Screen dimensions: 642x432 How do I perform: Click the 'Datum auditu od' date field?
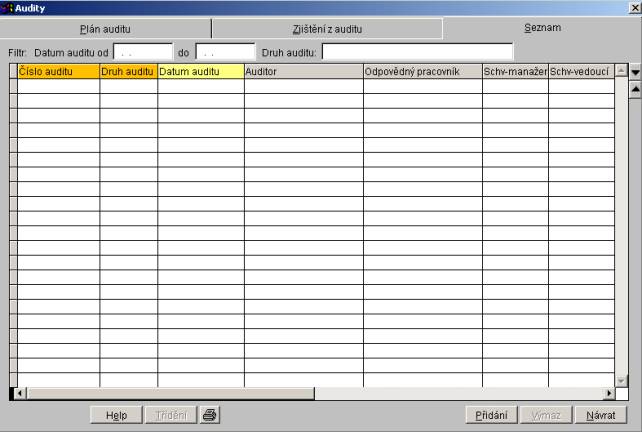tap(142, 51)
